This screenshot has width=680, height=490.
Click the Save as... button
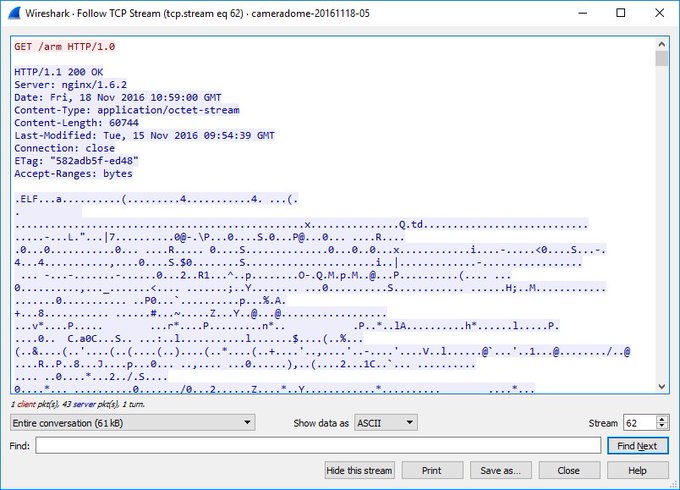500,470
